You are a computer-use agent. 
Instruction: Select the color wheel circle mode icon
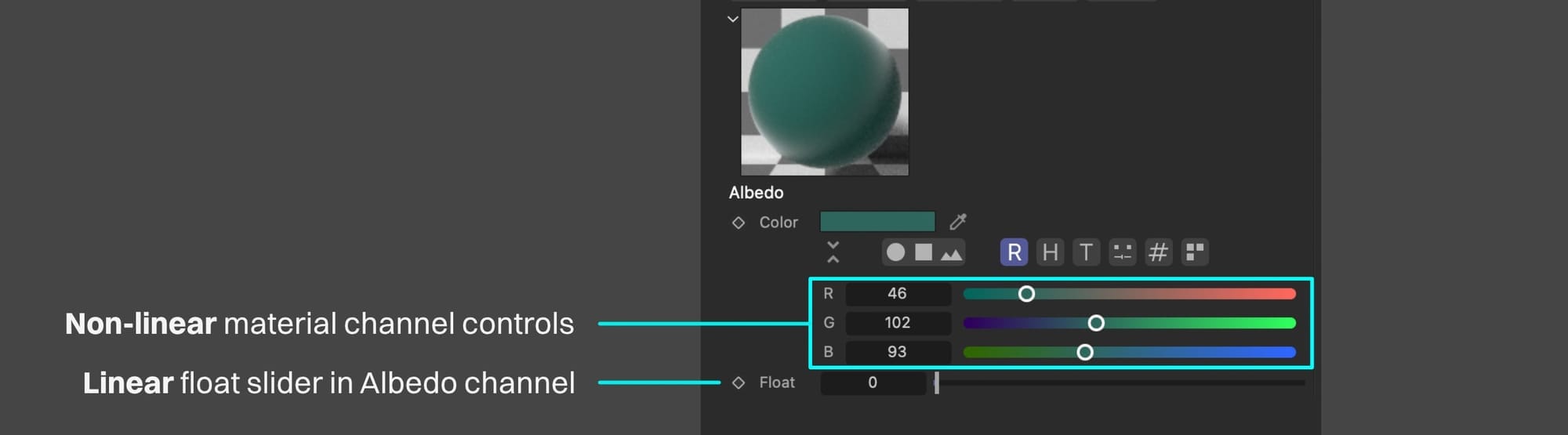coord(895,252)
